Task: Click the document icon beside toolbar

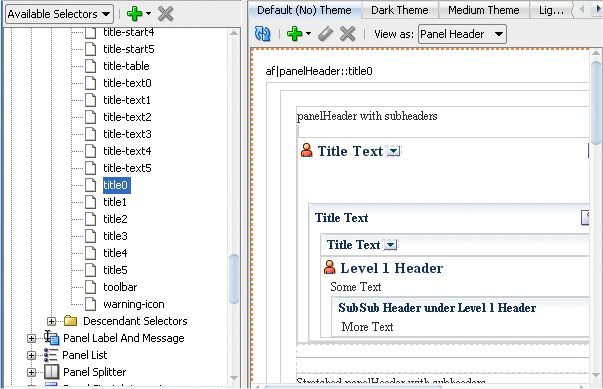Action: tap(90, 287)
